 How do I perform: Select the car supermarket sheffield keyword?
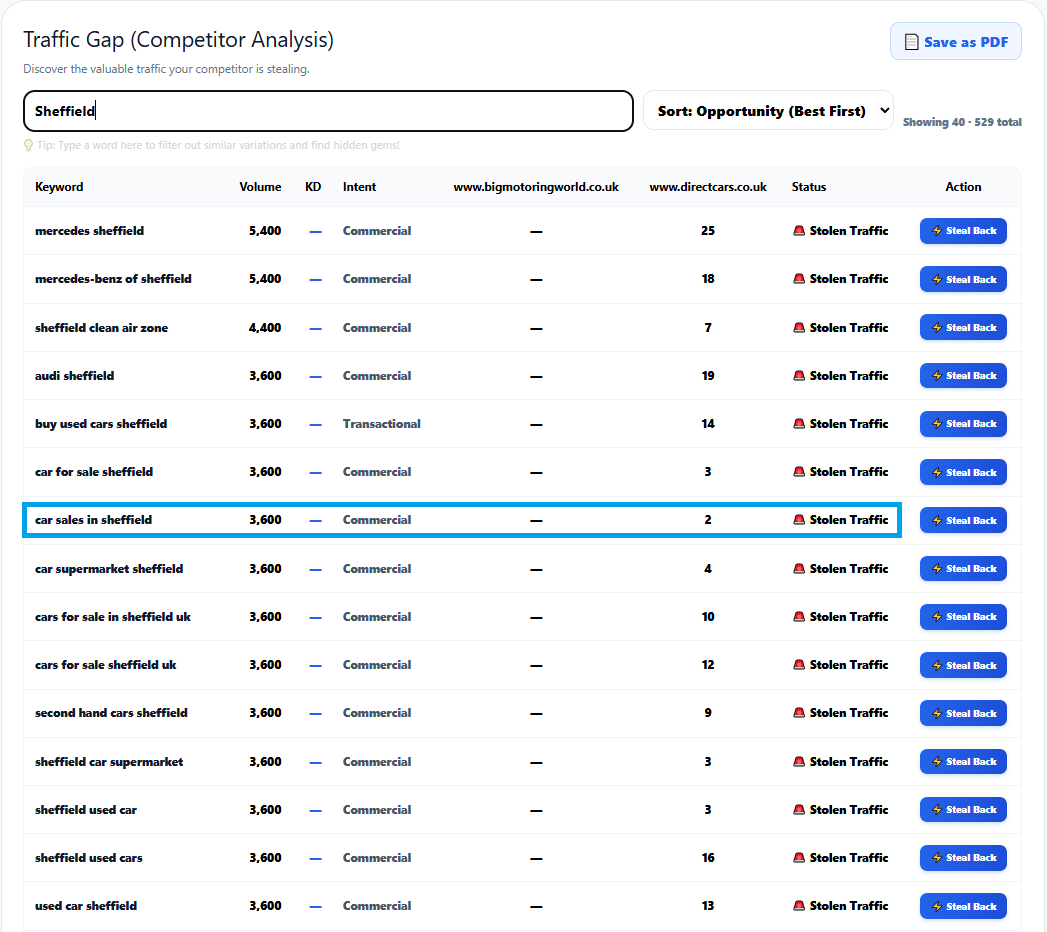109,569
